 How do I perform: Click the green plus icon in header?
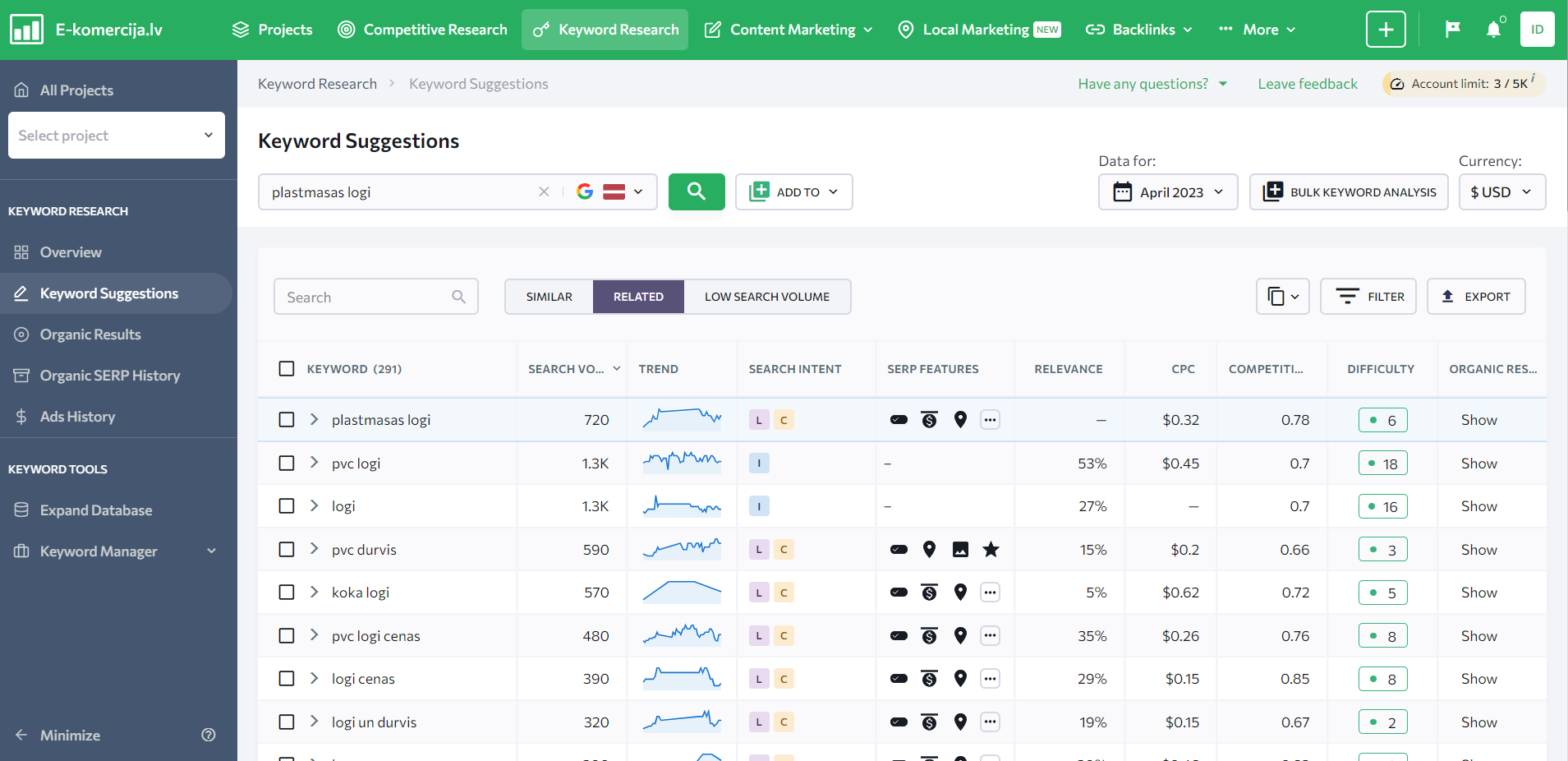pyautogui.click(x=1385, y=30)
